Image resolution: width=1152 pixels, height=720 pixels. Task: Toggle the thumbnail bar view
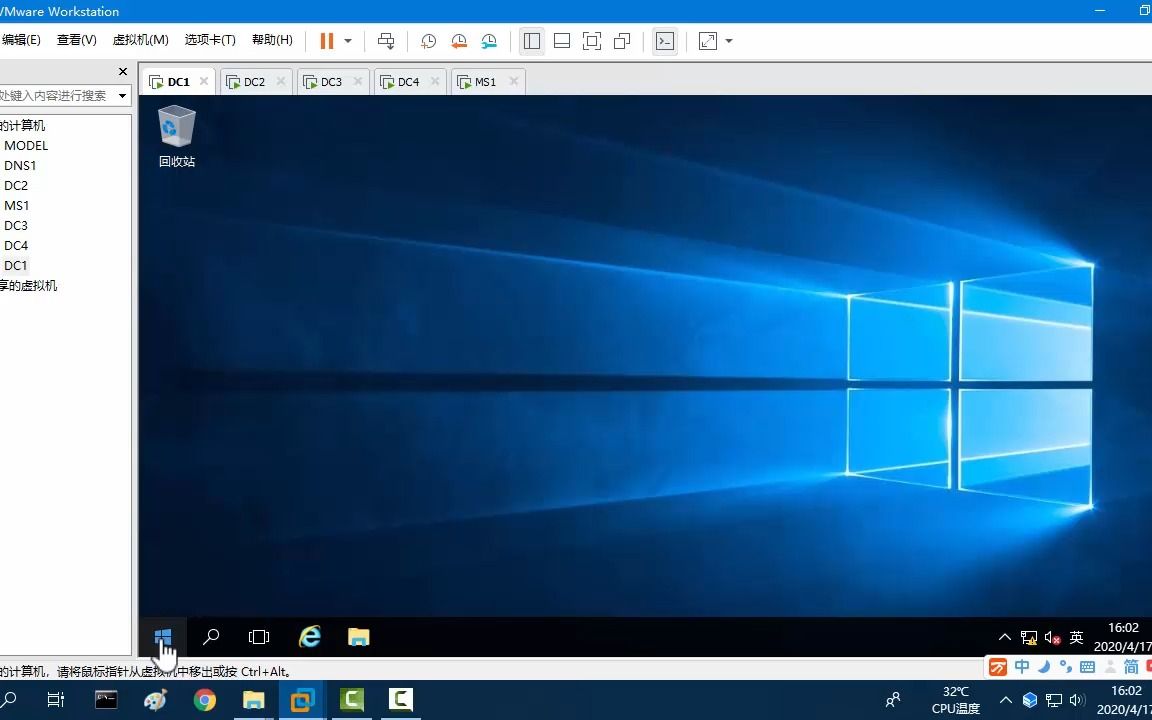[x=562, y=41]
